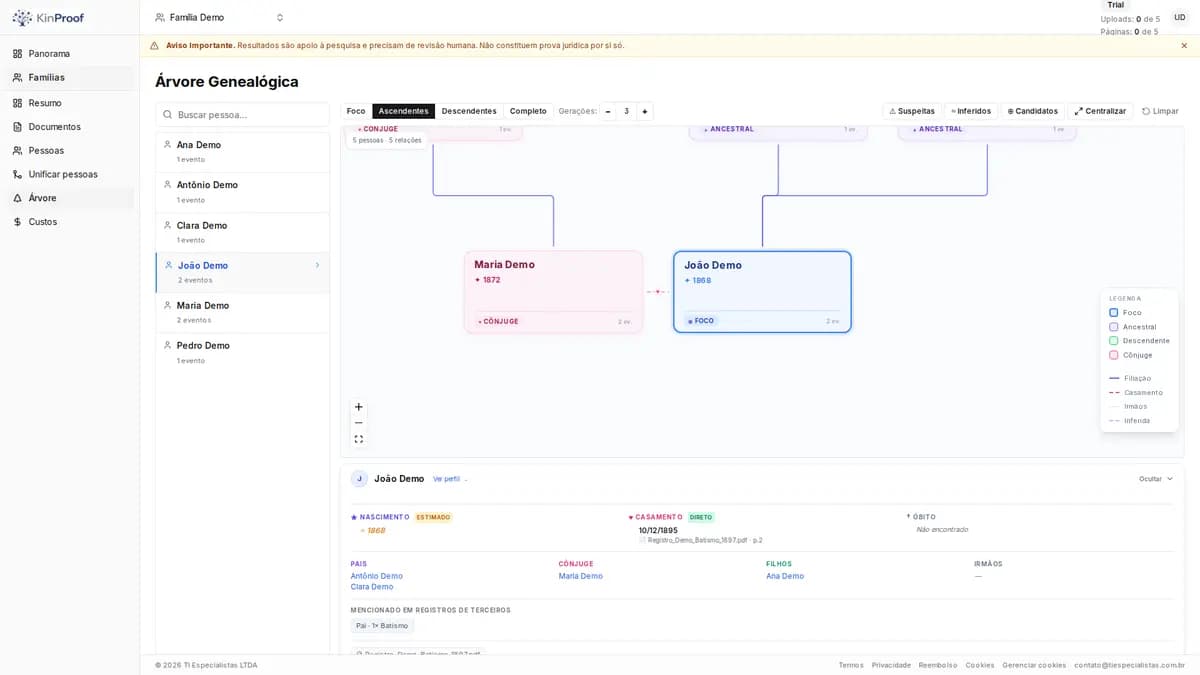1200x675 pixels.
Task: Click the Limpar button
Action: (x=1160, y=111)
